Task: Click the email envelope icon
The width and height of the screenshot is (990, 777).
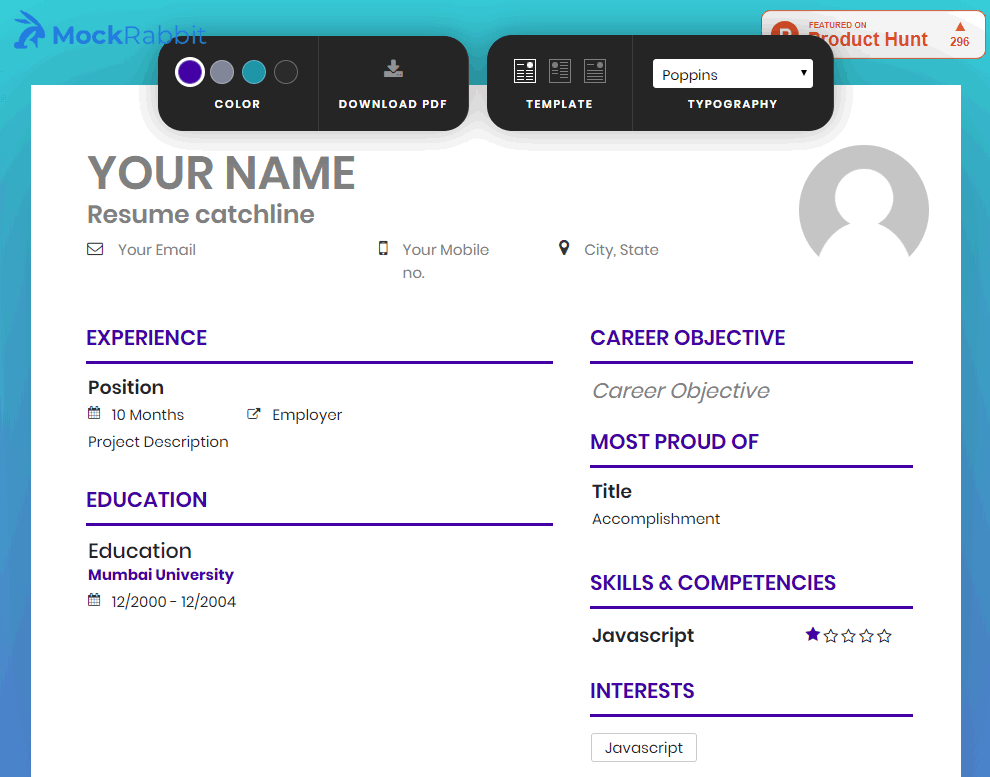Action: point(95,249)
